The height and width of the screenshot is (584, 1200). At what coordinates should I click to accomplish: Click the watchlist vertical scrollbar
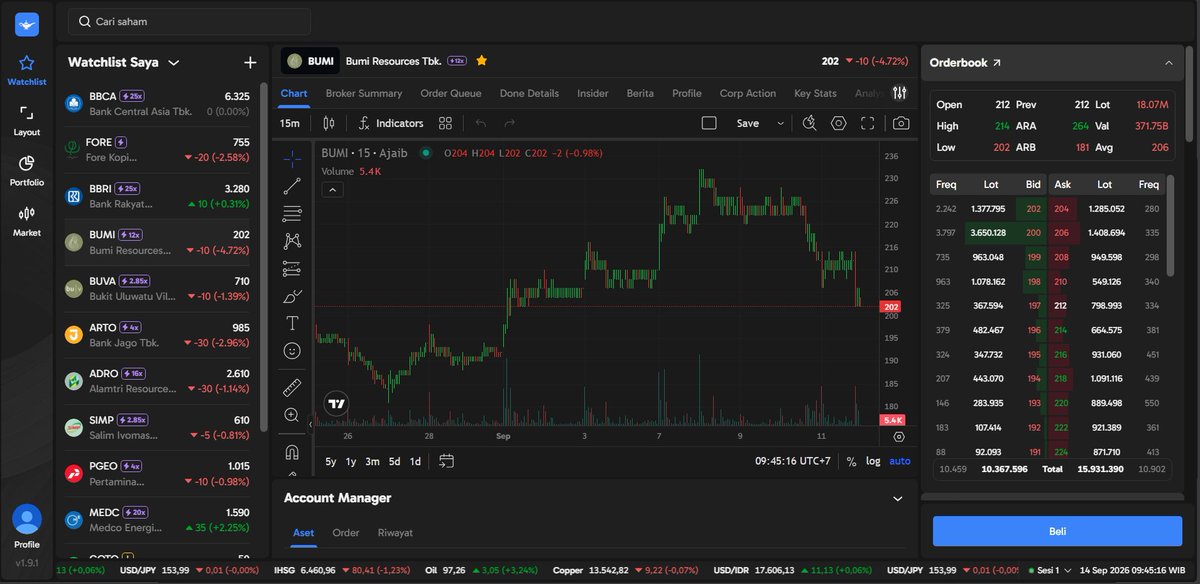click(263, 257)
